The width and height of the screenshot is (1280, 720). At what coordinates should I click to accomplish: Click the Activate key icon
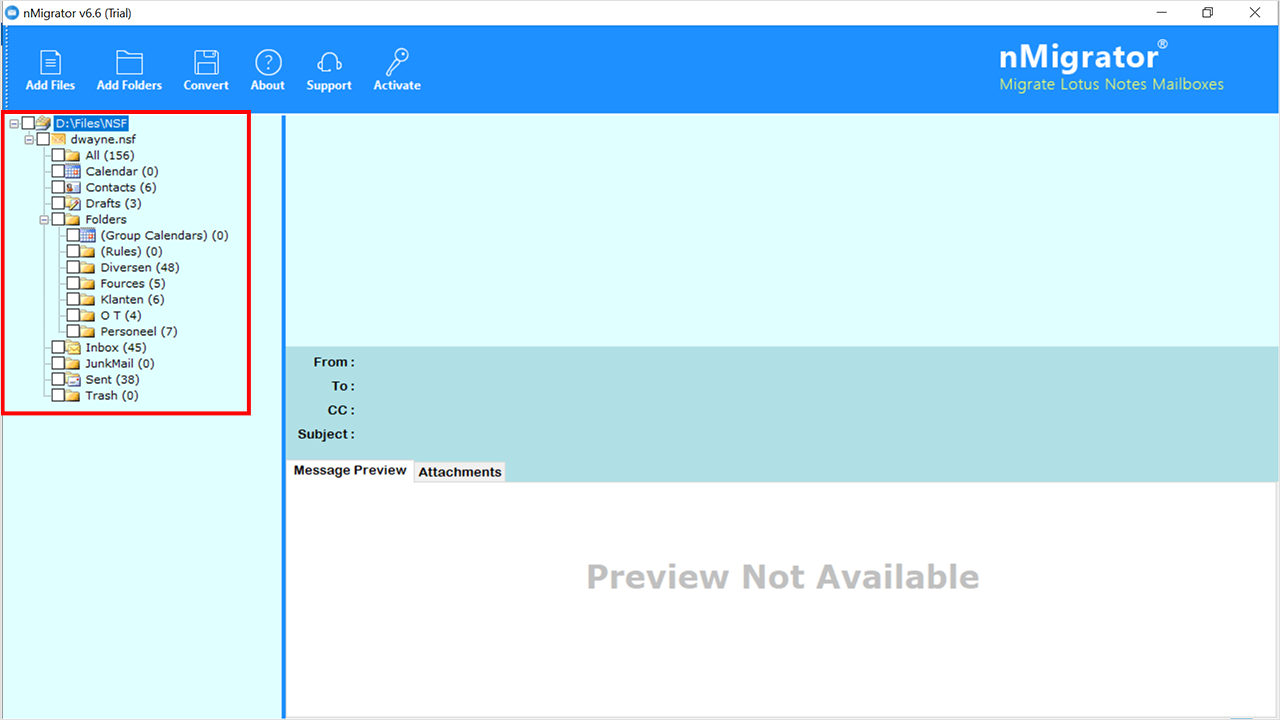[397, 62]
